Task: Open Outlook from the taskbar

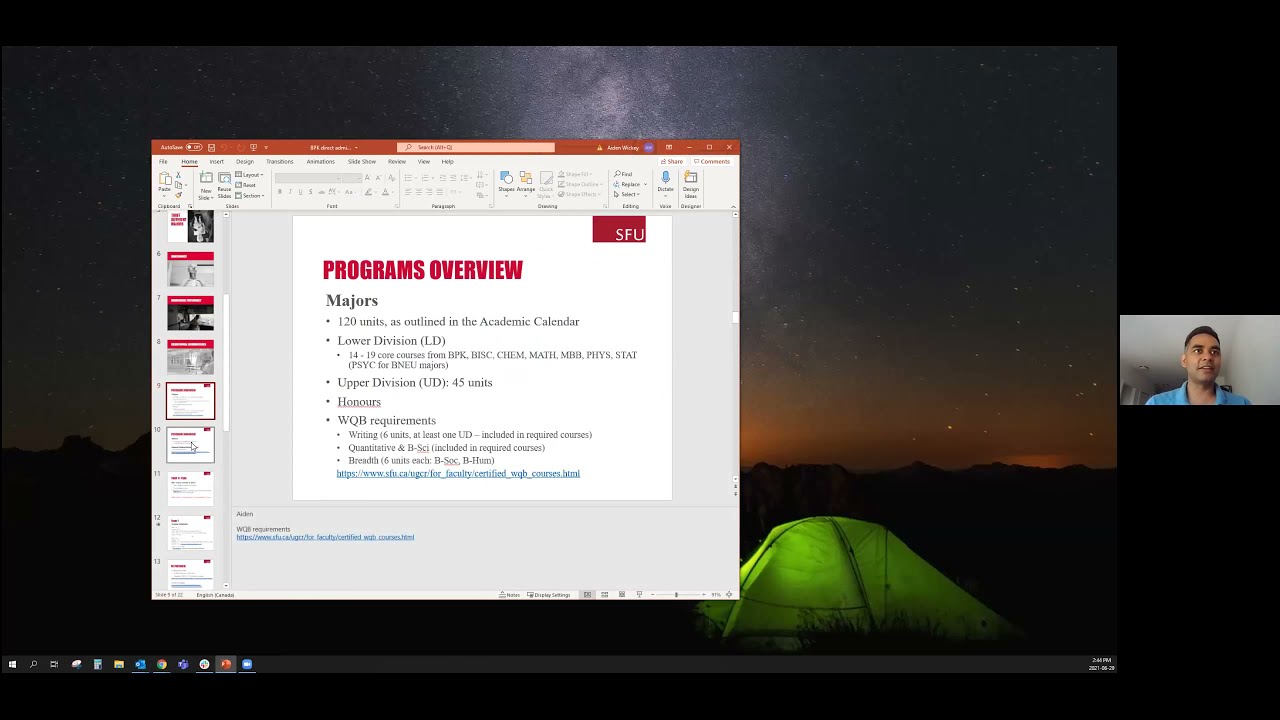Action: (x=140, y=664)
